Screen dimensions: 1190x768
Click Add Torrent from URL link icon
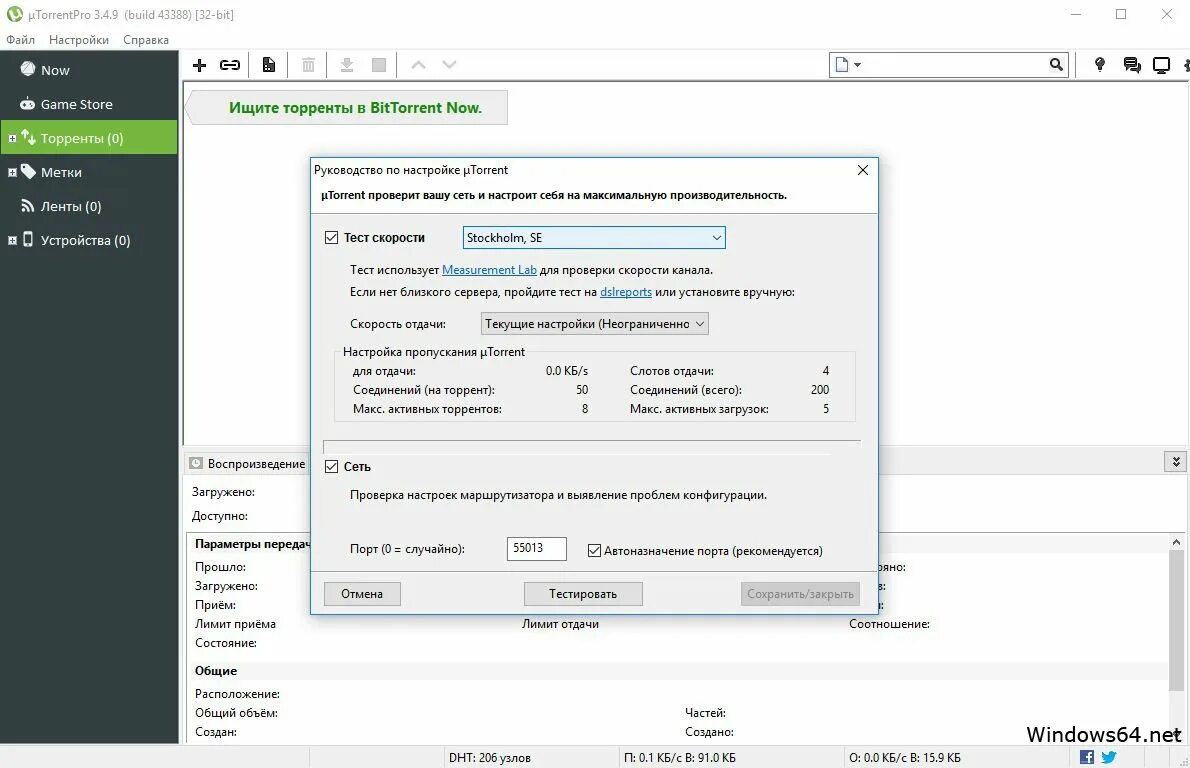tap(230, 65)
